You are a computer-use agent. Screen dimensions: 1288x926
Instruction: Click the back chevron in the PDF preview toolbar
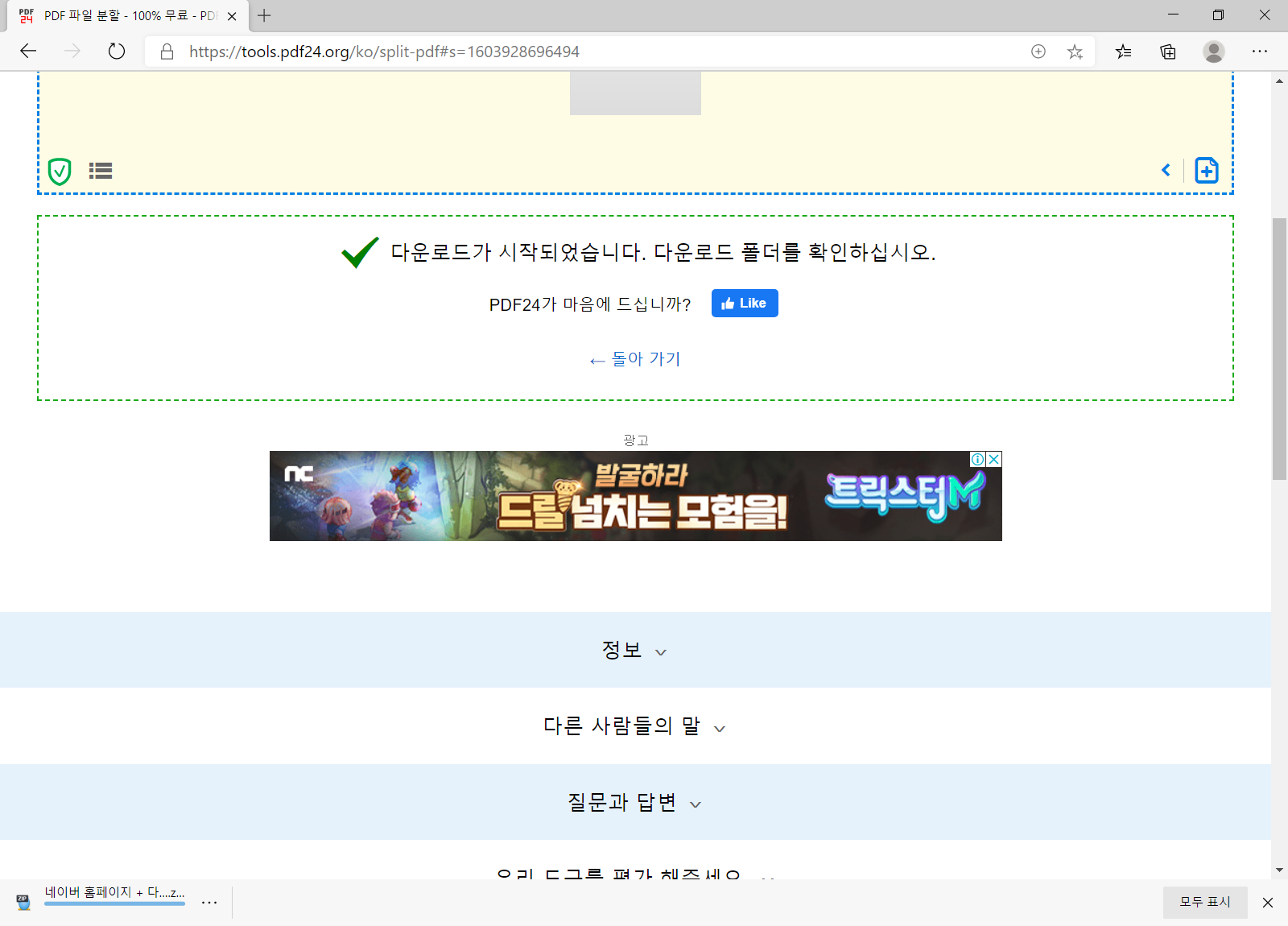(x=1166, y=170)
